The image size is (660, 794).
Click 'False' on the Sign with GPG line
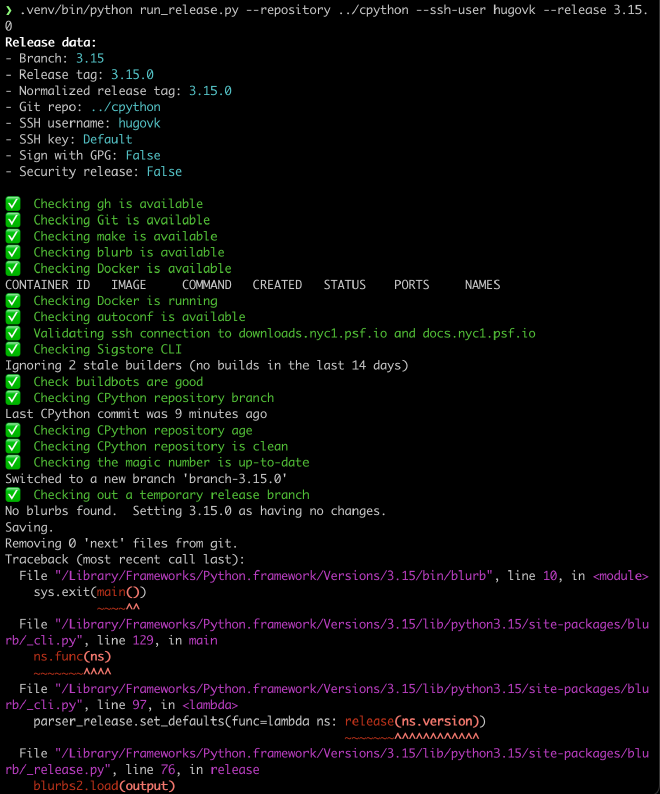pyautogui.click(x=143, y=156)
